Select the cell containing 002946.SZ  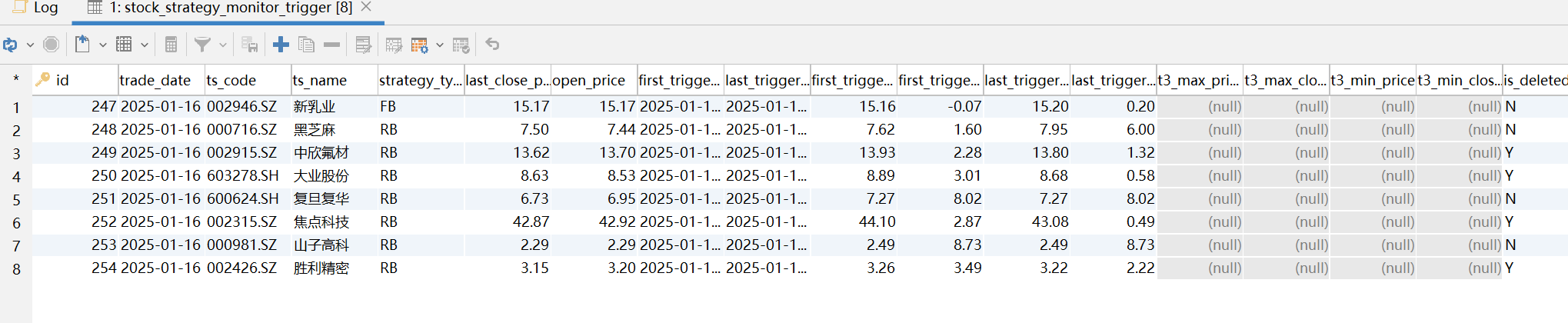[242, 106]
